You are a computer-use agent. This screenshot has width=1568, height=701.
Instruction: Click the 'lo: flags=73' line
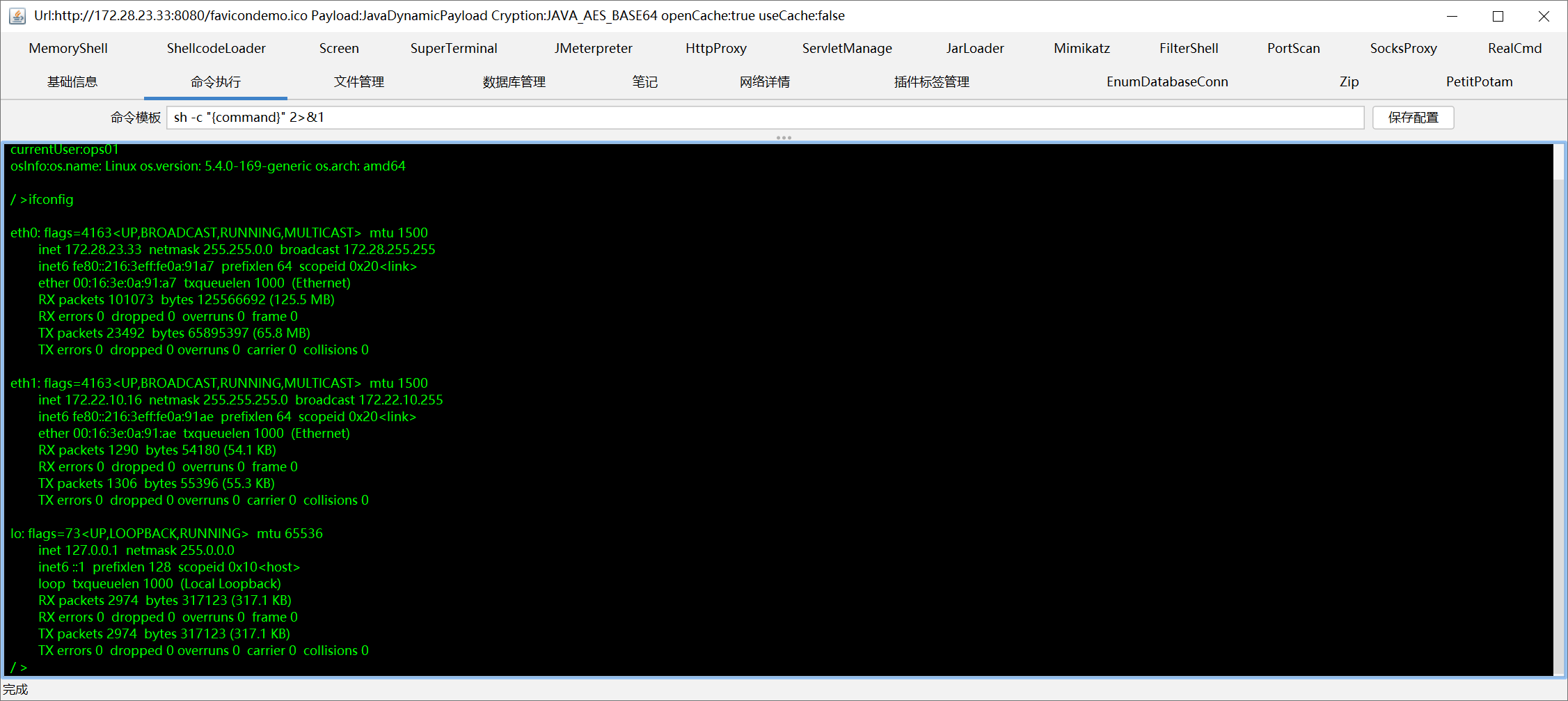(x=166, y=533)
